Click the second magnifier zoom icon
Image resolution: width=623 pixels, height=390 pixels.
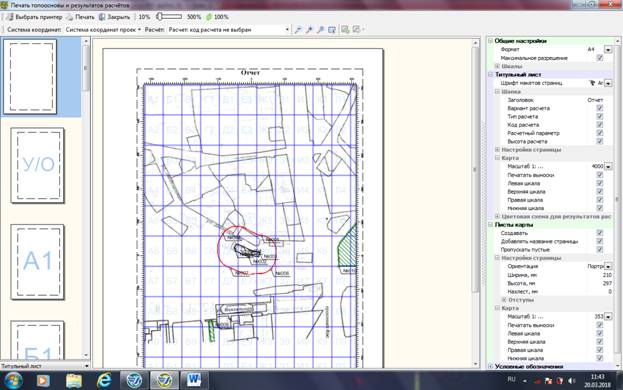[309, 30]
